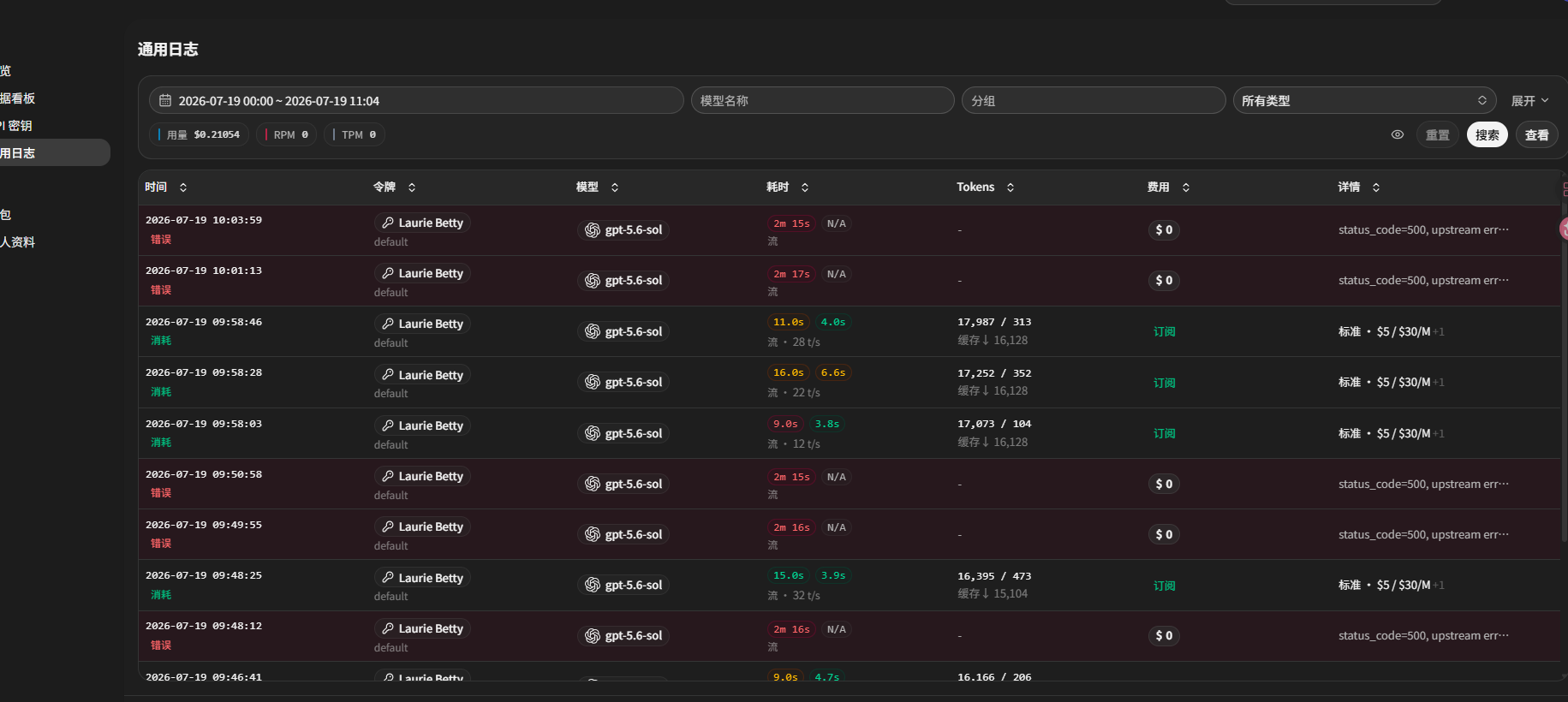This screenshot has width=1568, height=702.
Task: Sort the Tokens column with its arrows
Action: 1011,187
